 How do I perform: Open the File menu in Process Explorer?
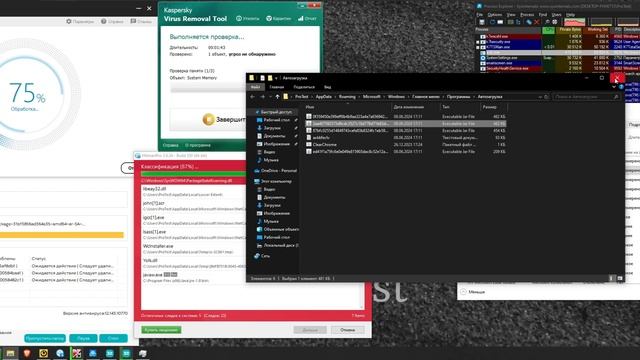click(480, 15)
